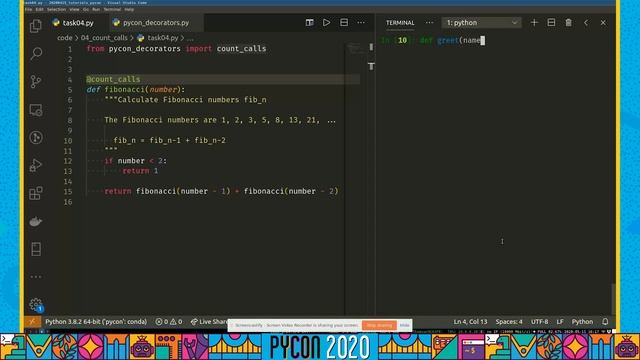Screen dimensions: 640x360
Task: Click the terminal scrollbar at bottom right
Action: pyautogui.click(x=613, y=299)
